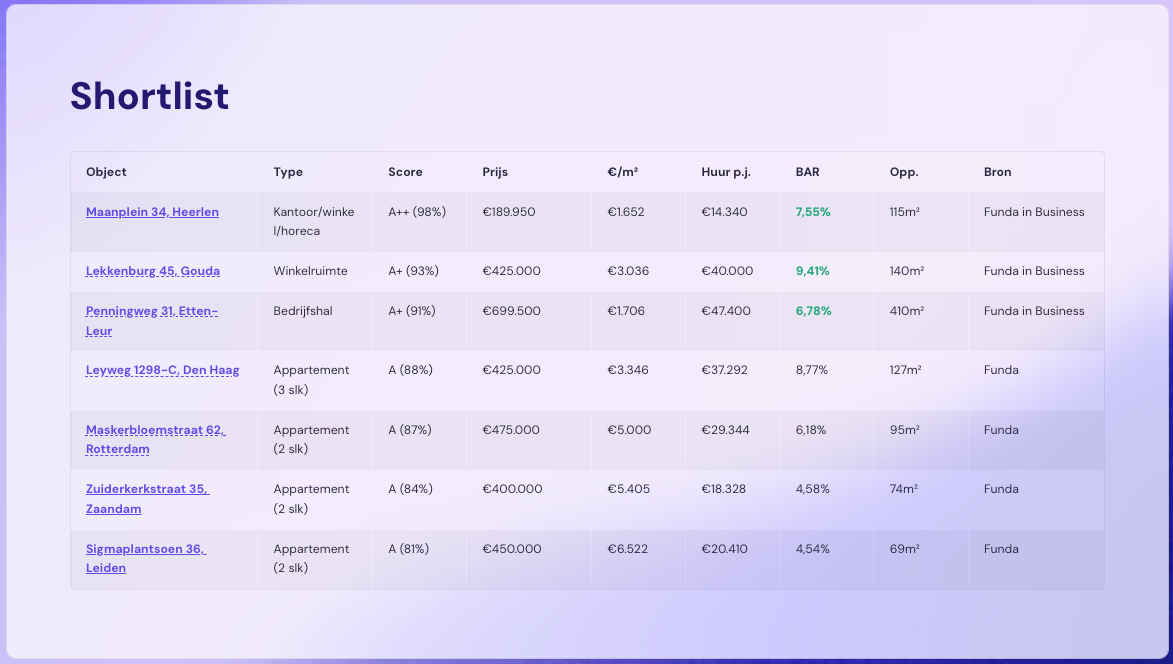Image resolution: width=1173 pixels, height=664 pixels.
Task: Open the Lekkenburg 45, Gouda listing
Action: (153, 271)
